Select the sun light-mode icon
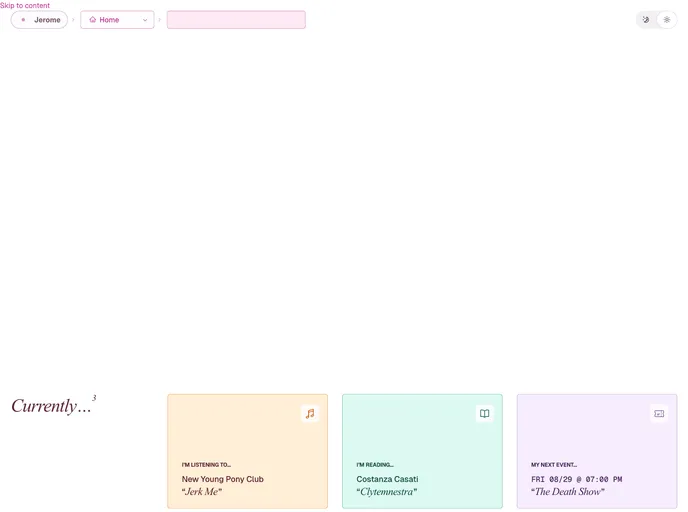The image size is (688, 512). click(x=666, y=20)
